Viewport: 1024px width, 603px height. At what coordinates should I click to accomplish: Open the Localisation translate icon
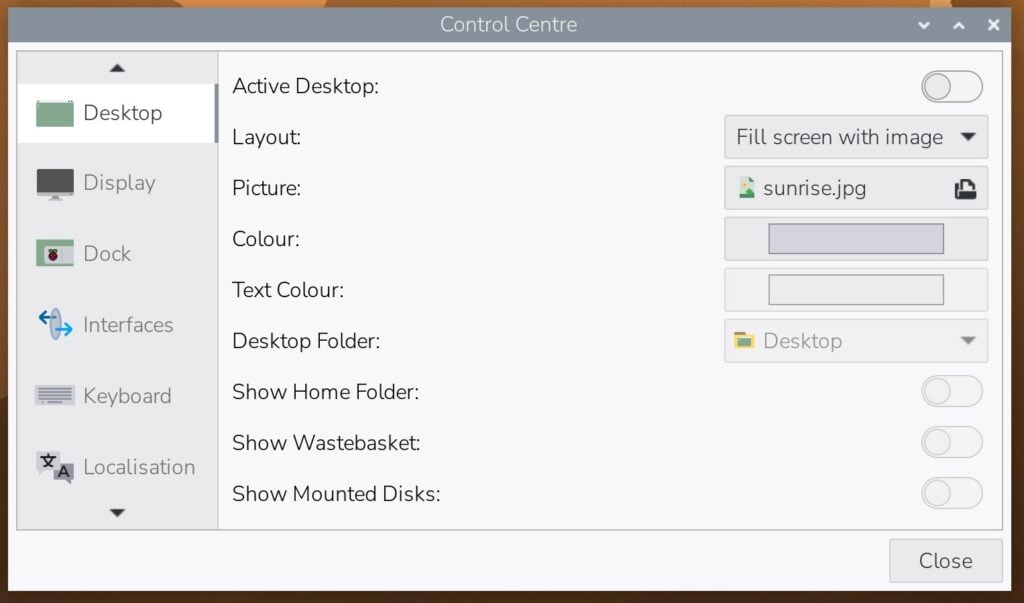[55, 466]
